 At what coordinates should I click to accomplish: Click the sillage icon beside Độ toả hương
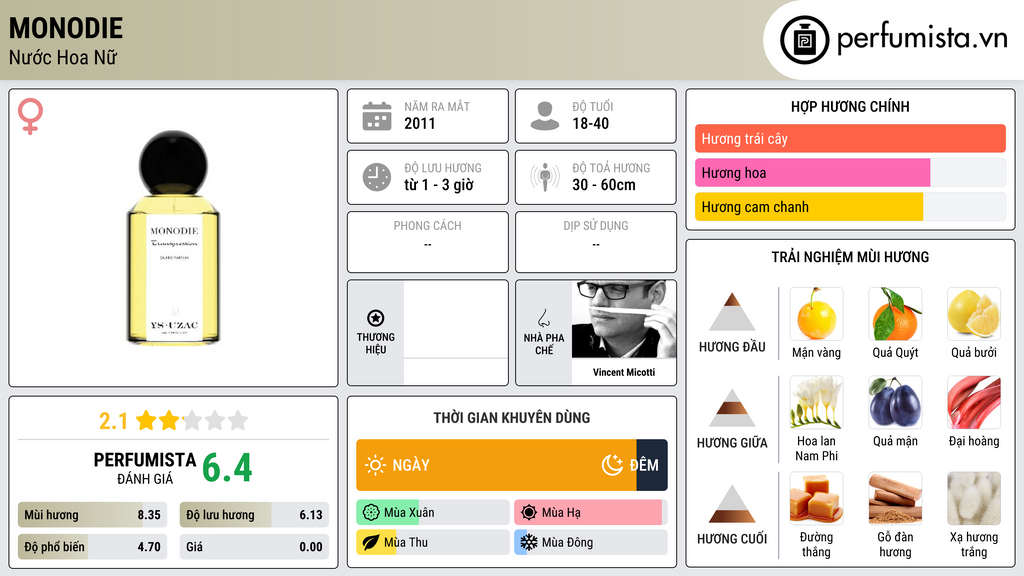pyautogui.click(x=545, y=177)
